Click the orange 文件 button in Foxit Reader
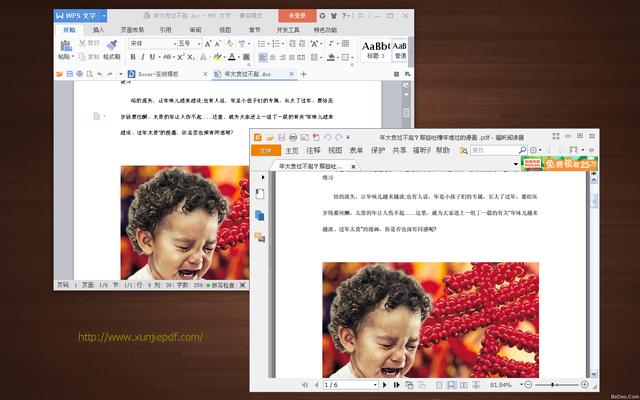This screenshot has width=640, height=400. [x=266, y=151]
